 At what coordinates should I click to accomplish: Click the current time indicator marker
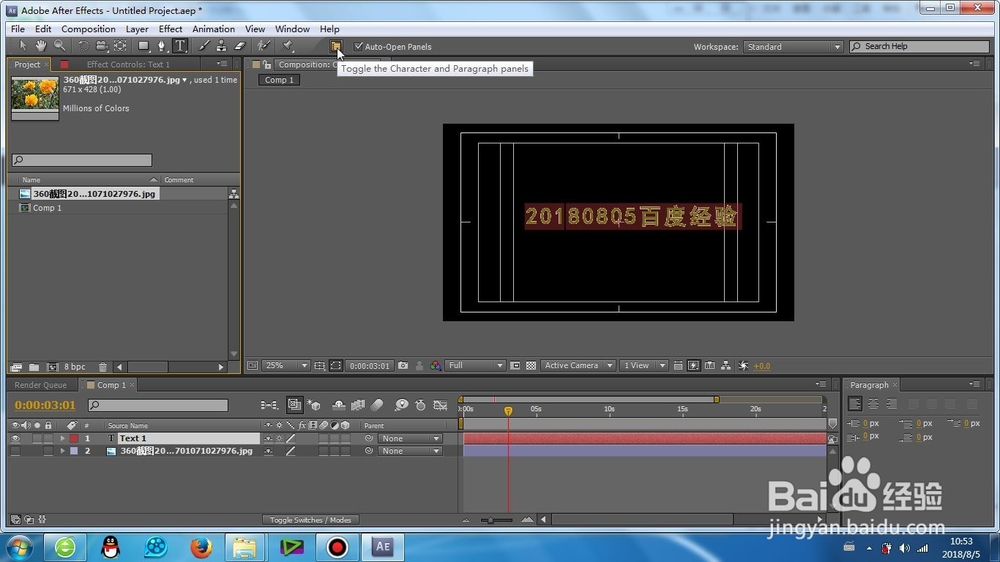click(x=508, y=411)
